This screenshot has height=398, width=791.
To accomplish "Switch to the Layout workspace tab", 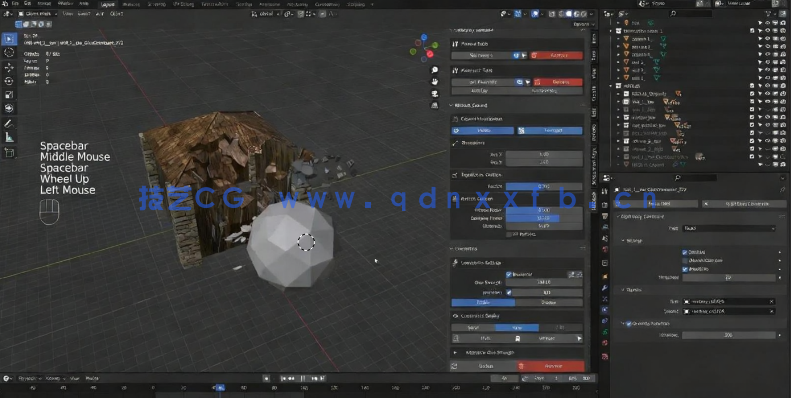I will point(107,4).
